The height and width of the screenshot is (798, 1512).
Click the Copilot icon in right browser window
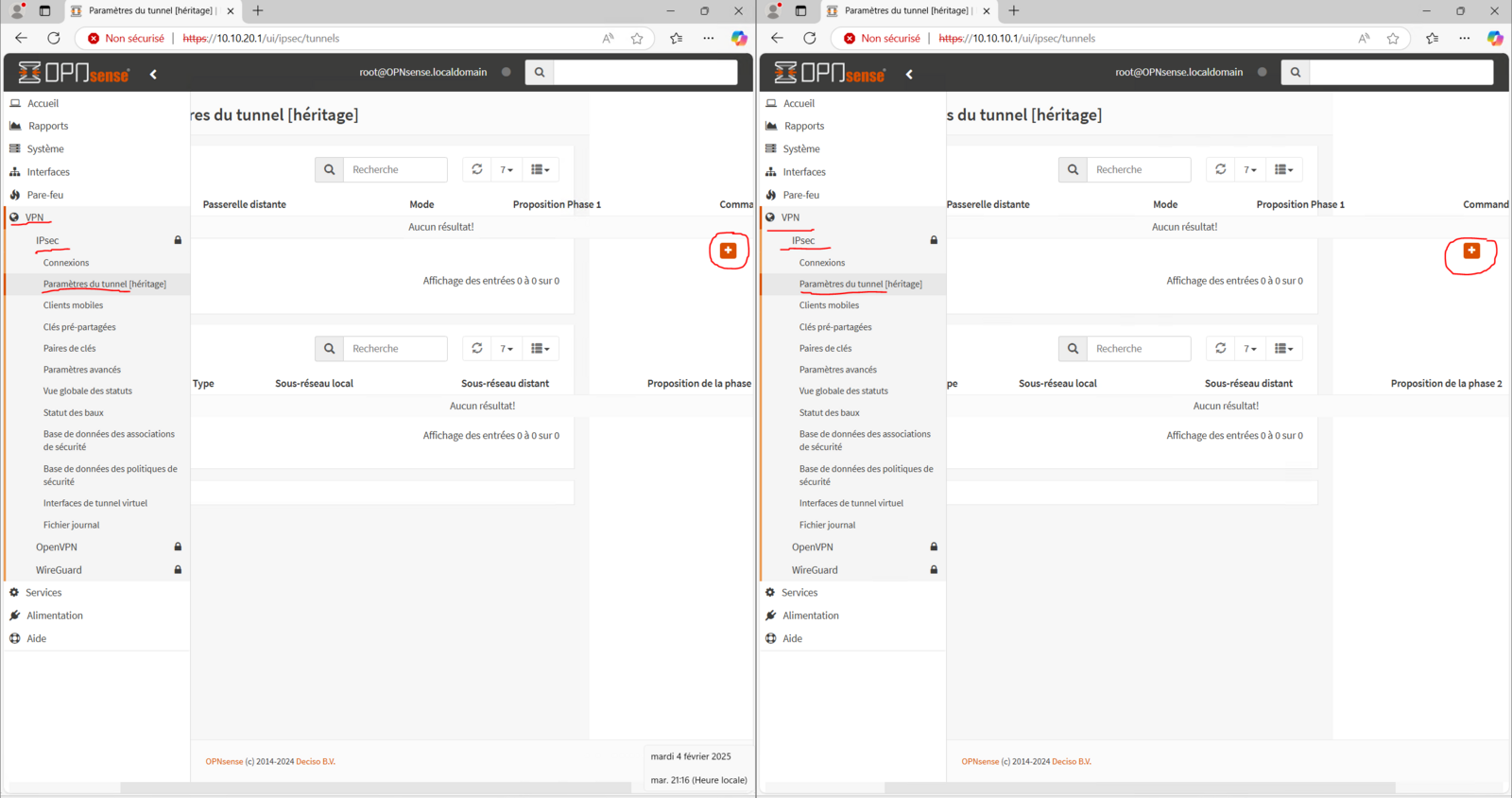point(1495,39)
